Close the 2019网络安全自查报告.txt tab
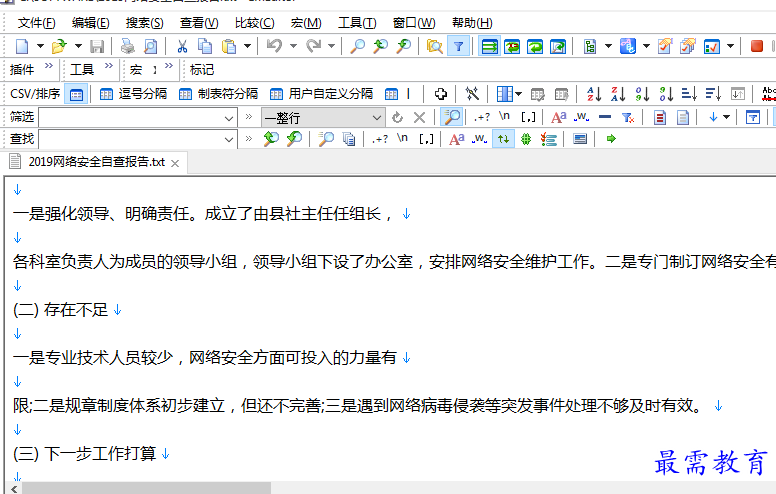This screenshot has height=494, width=776. click(175, 163)
